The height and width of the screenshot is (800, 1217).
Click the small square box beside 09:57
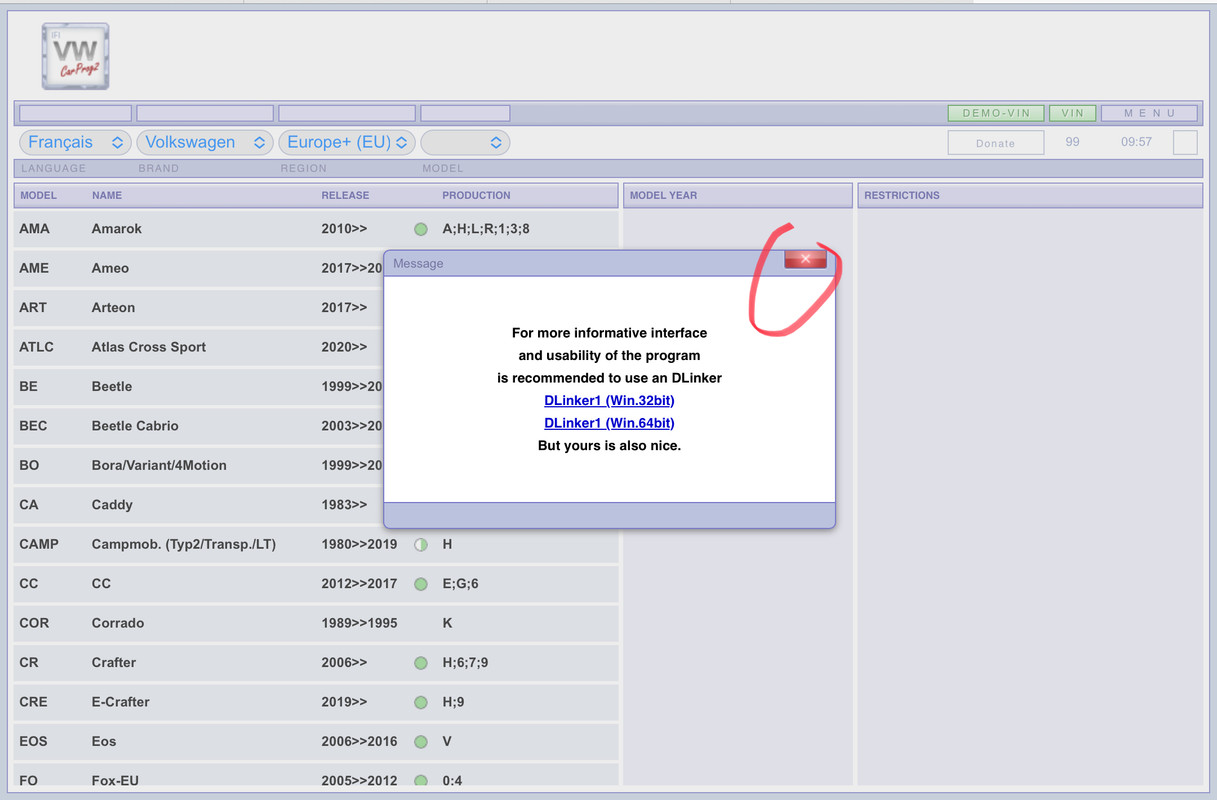coord(1185,142)
